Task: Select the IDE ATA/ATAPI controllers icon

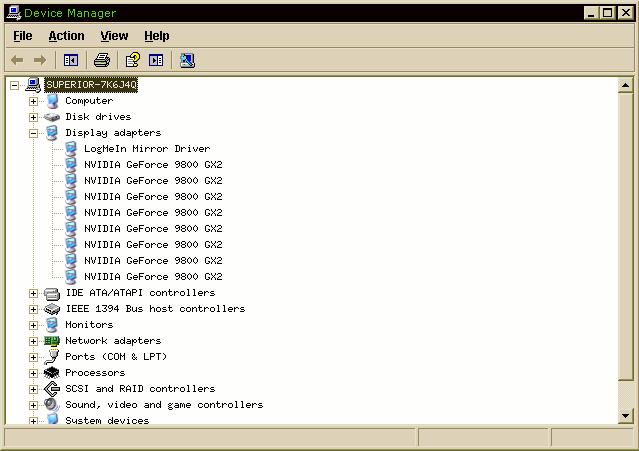Action: pos(52,293)
